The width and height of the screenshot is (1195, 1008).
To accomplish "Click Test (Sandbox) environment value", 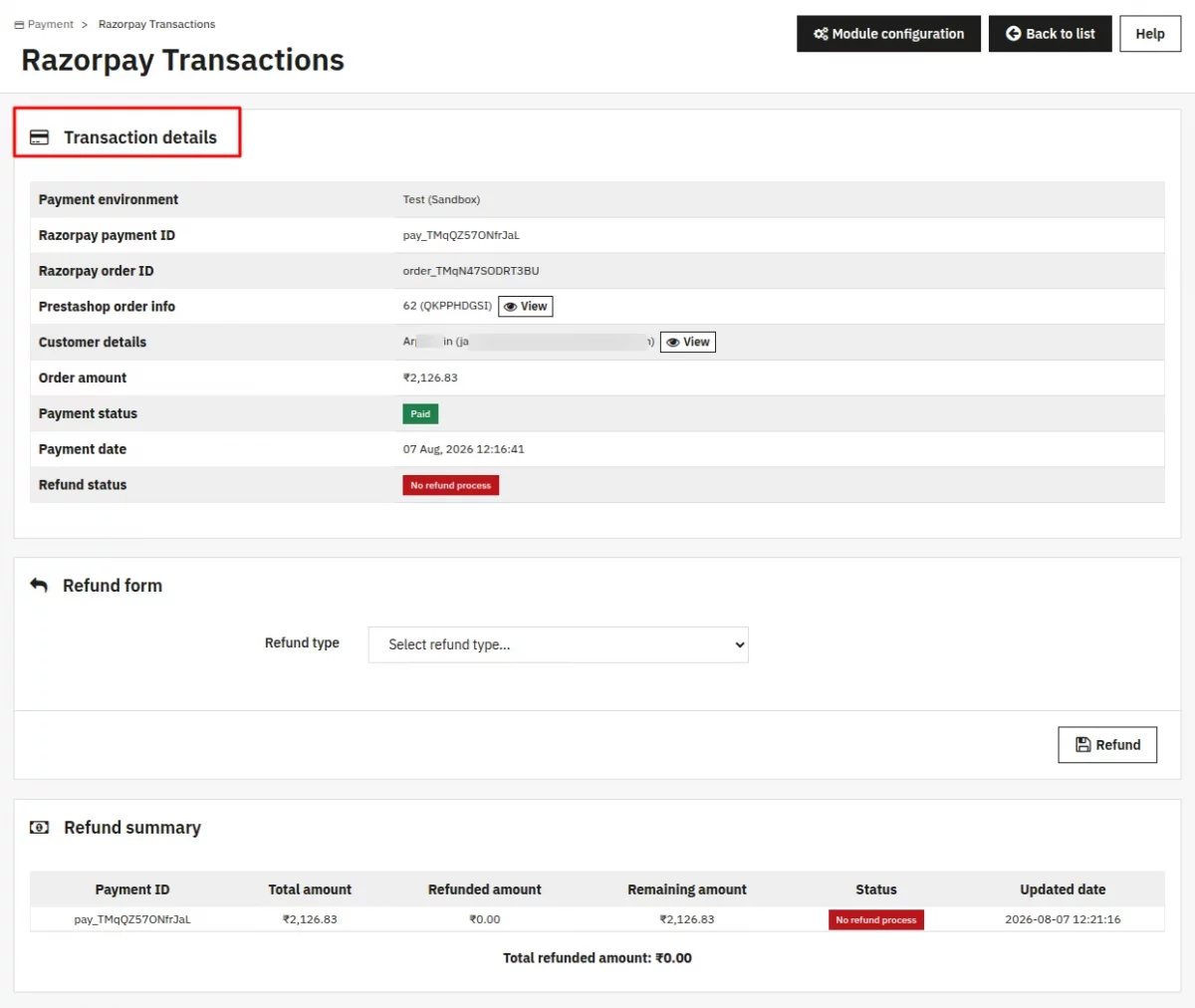I will click(441, 200).
